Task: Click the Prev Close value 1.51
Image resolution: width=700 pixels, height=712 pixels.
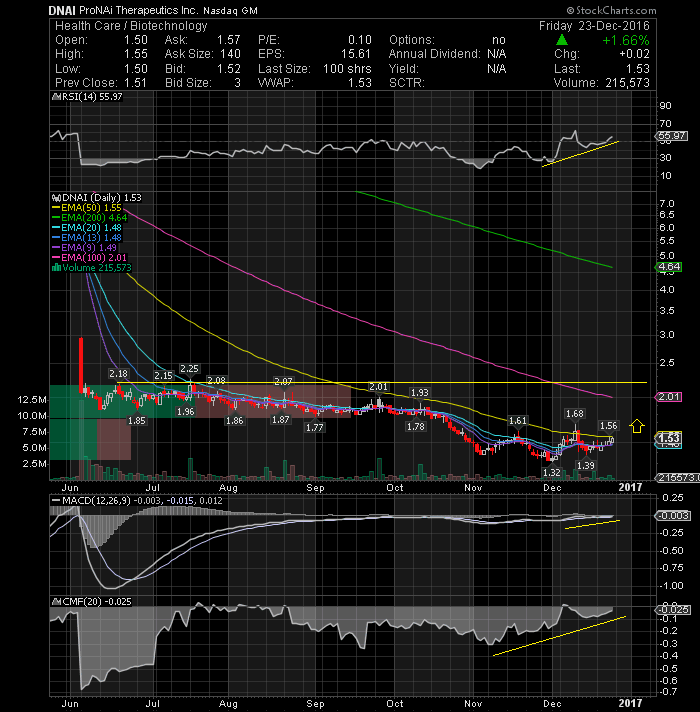Action: [135, 83]
